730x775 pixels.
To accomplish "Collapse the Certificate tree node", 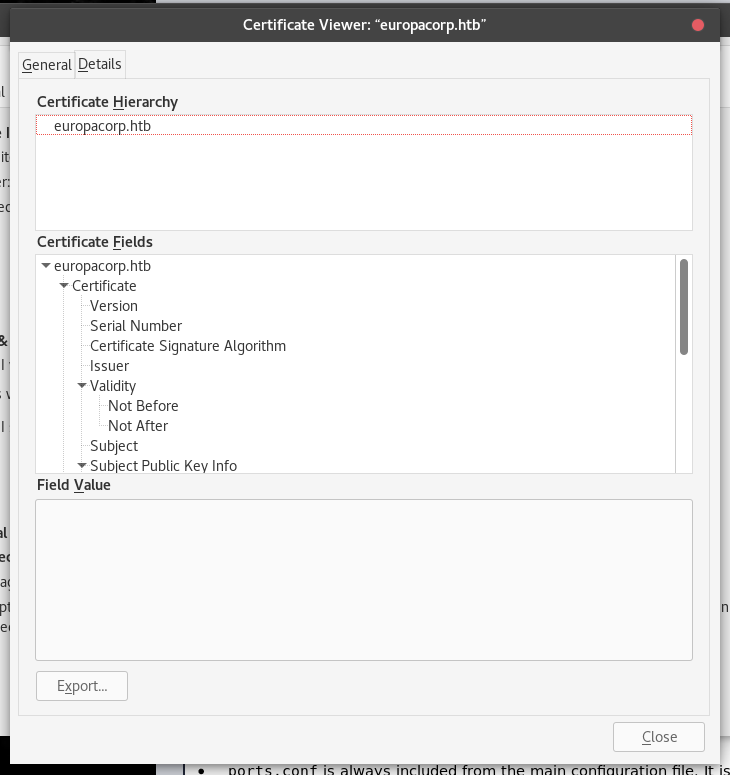I will coord(64,286).
